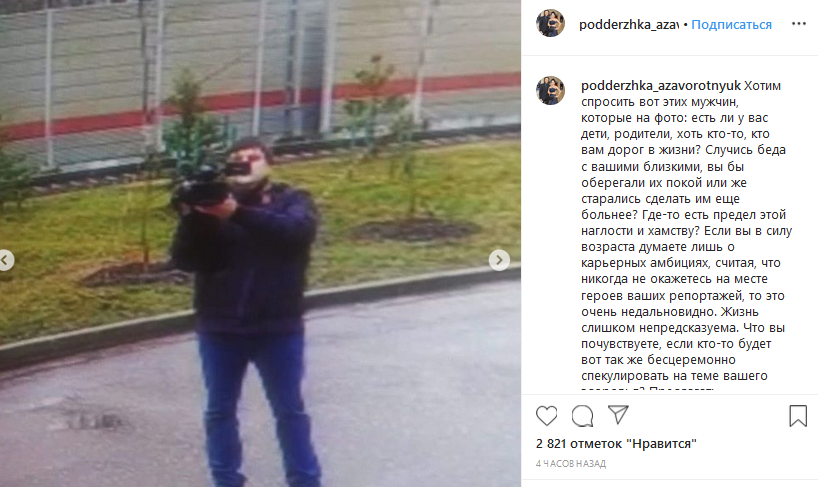Click the caption line 'слишком непредсказуема'

[659, 328]
